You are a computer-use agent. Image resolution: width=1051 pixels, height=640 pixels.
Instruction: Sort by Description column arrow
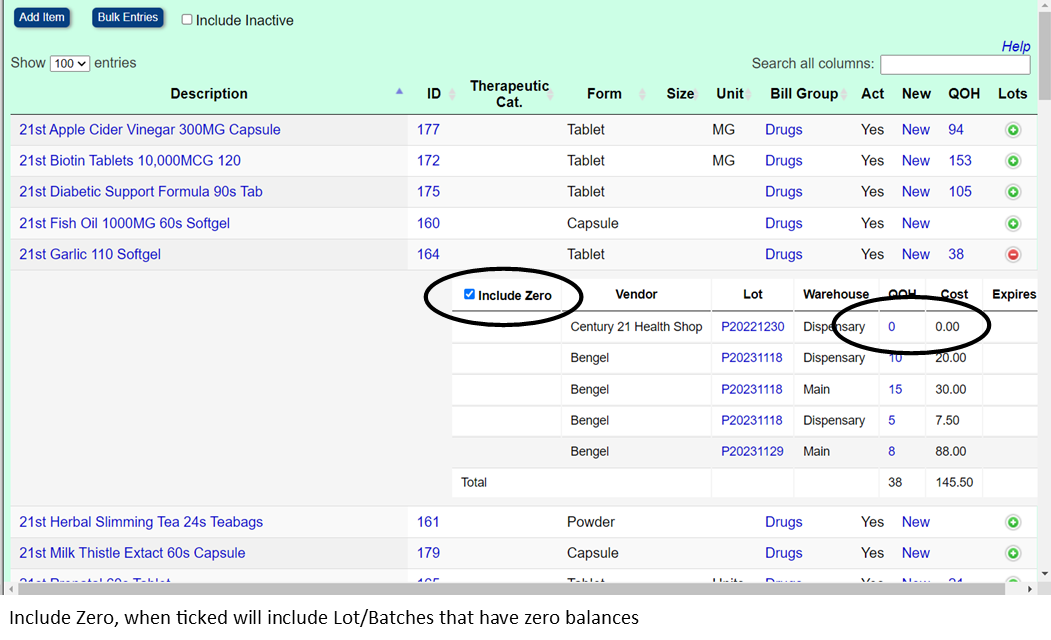coord(399,91)
